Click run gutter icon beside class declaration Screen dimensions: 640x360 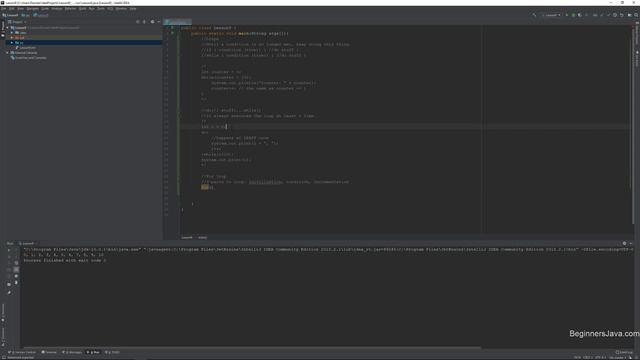coord(172,28)
